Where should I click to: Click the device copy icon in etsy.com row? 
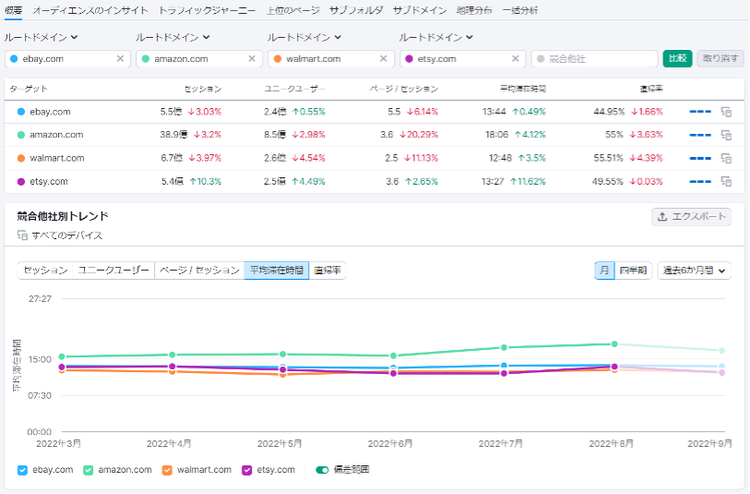(726, 181)
